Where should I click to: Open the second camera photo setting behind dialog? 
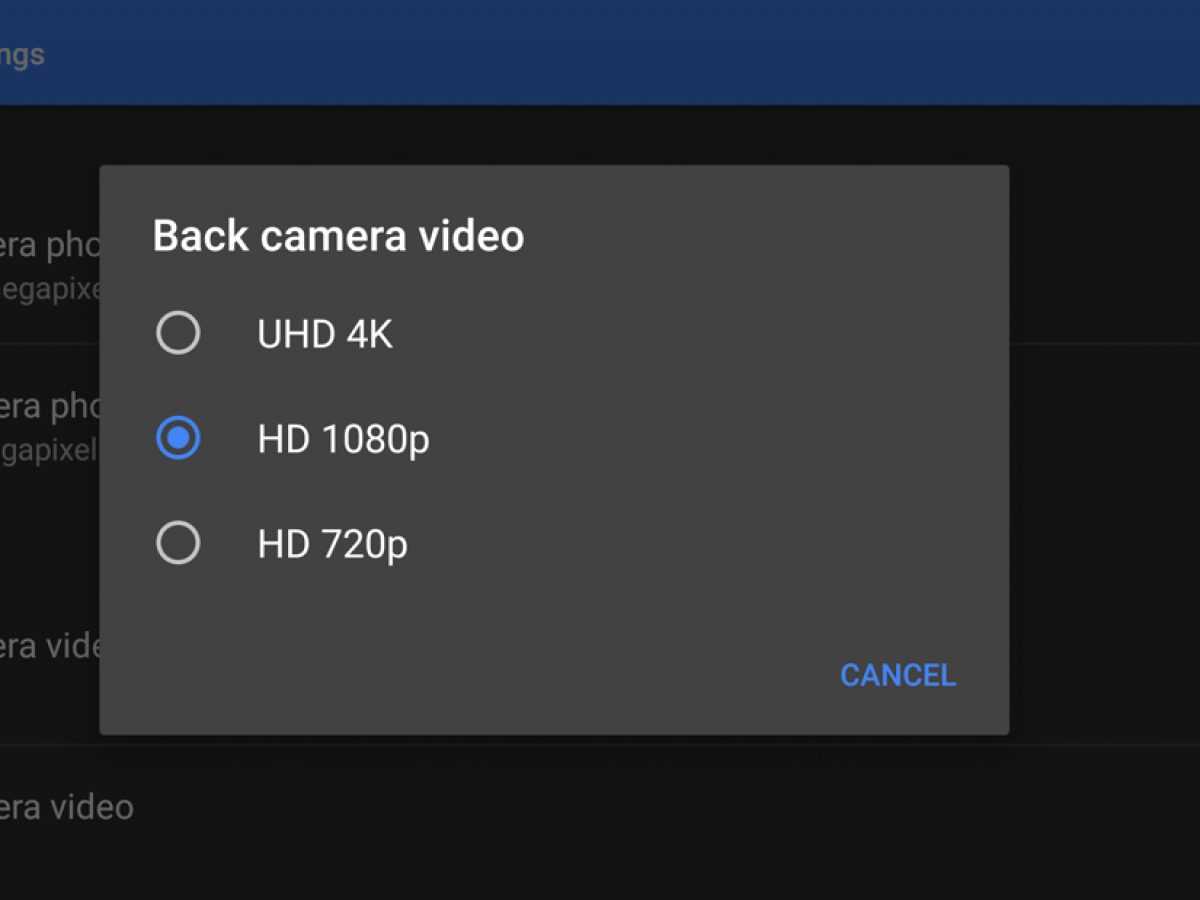[x=48, y=406]
